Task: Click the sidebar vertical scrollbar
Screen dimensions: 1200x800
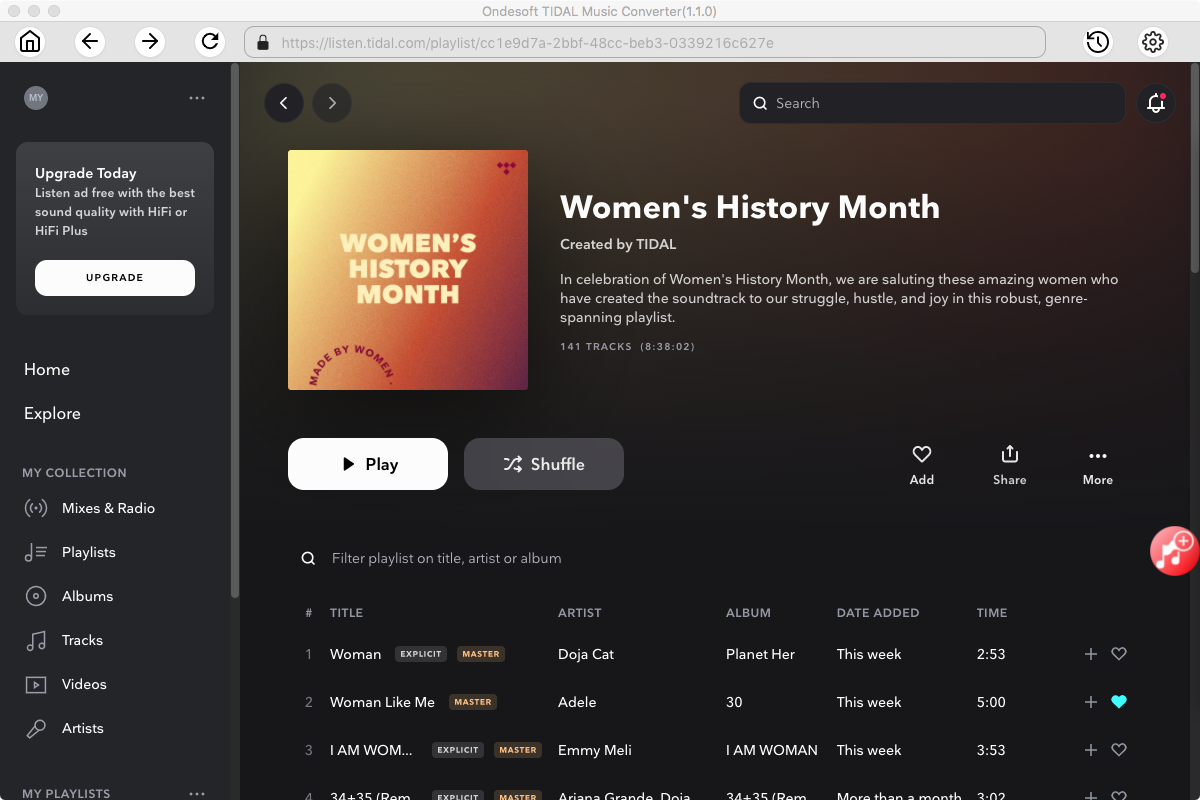Action: pyautogui.click(x=235, y=330)
